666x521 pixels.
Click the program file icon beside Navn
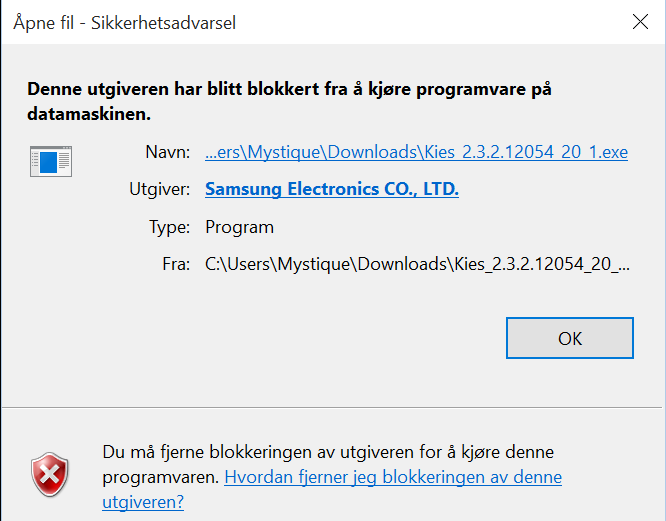[x=51, y=161]
